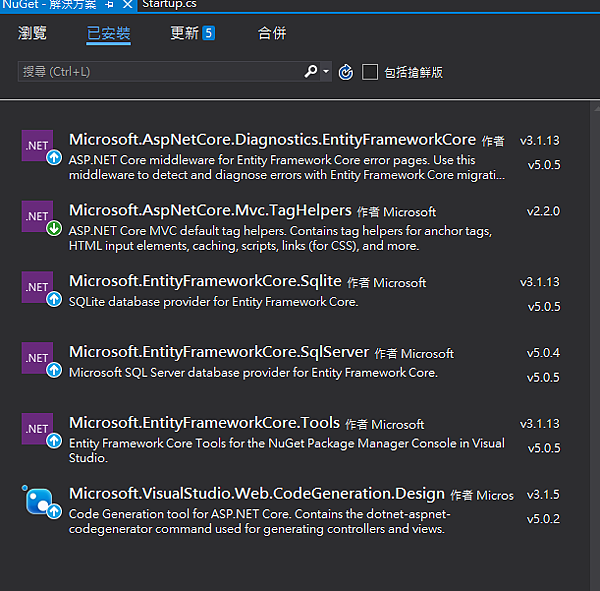Open the search box dropdown arrow
The width and height of the screenshot is (600, 591).
click(326, 72)
